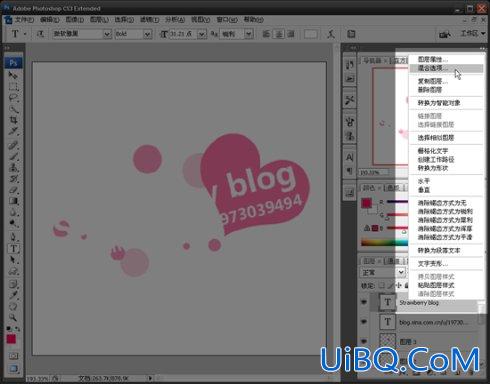Open the character and paragraph palettes icon
The width and height of the screenshot is (490, 384).
coord(351,34)
